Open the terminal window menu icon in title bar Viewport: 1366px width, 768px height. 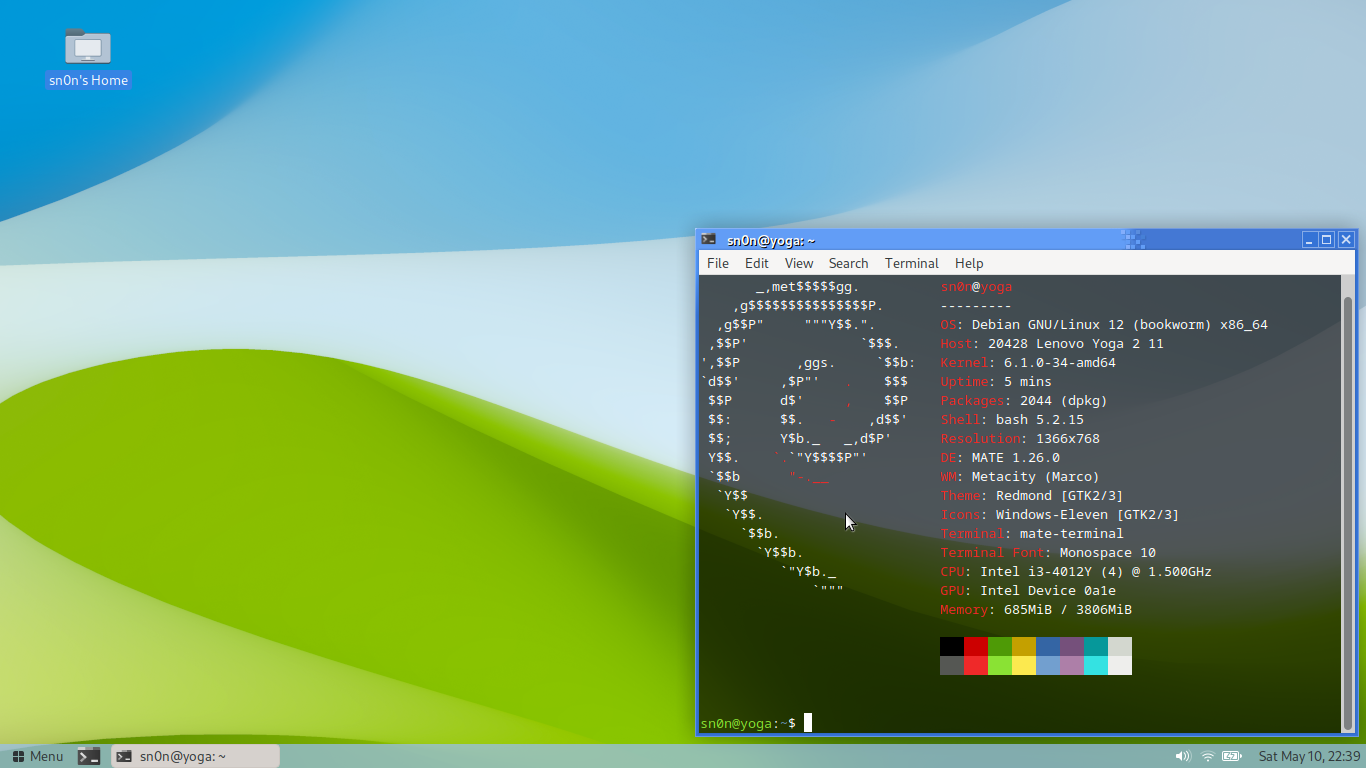[x=708, y=240]
